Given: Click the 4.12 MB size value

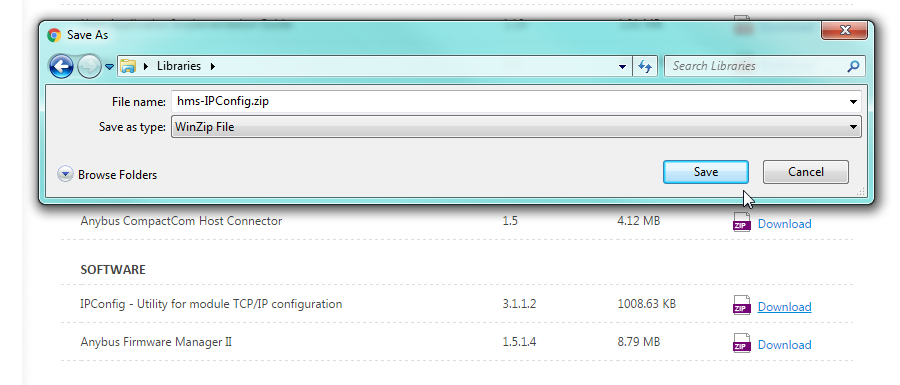Looking at the screenshot, I should (638, 220).
